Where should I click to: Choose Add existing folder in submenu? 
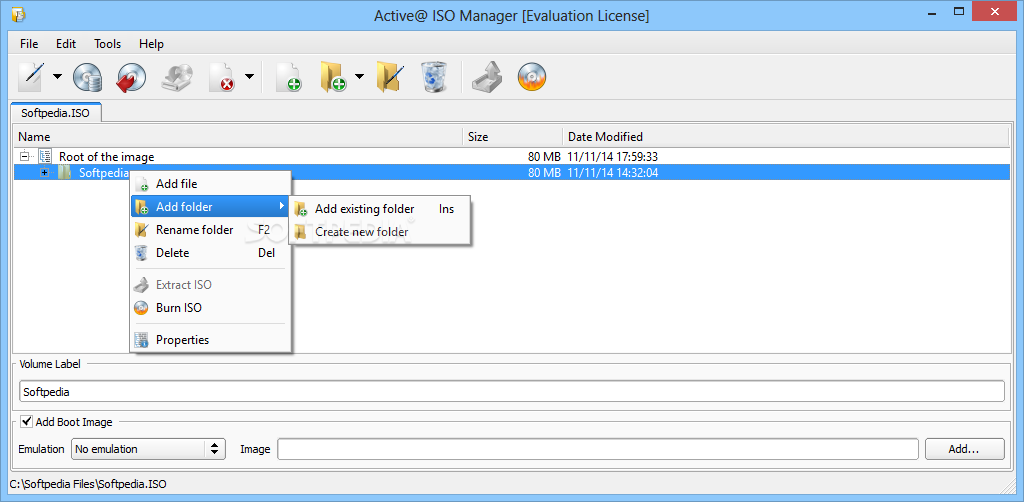381,209
